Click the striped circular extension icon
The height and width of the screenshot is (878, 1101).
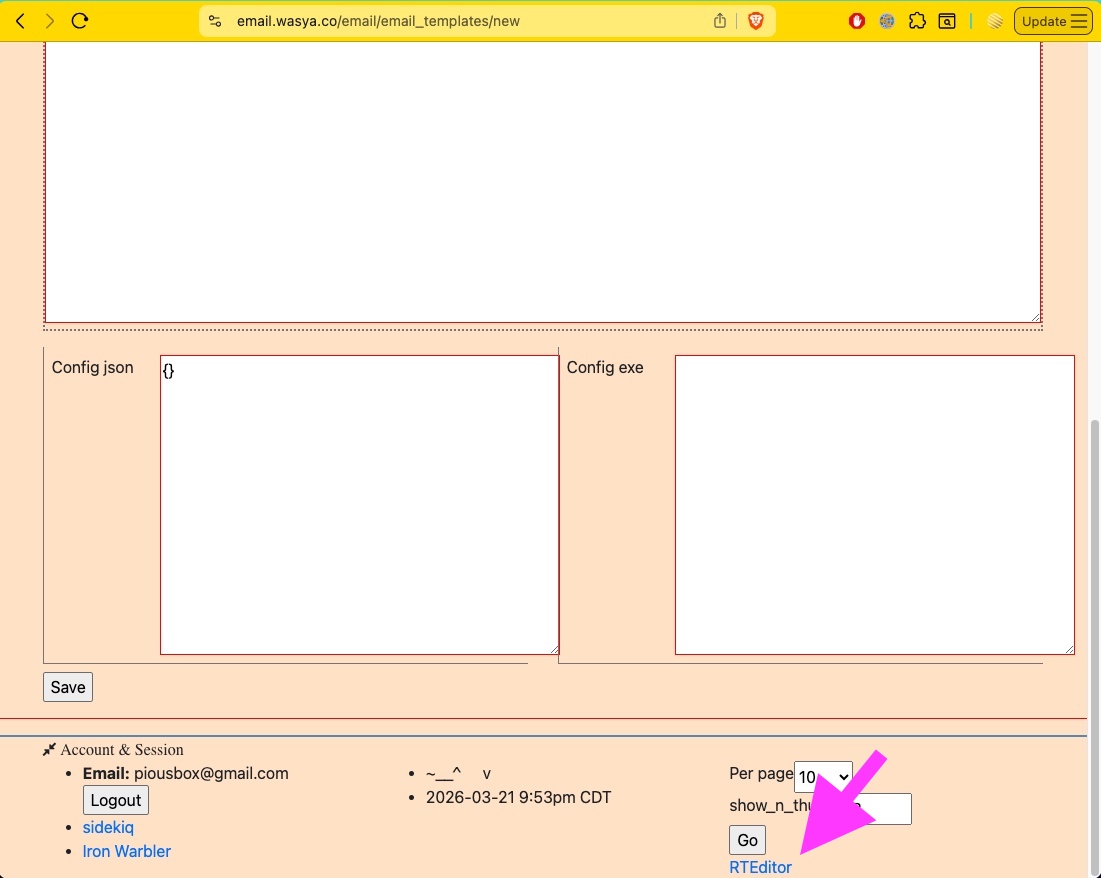(994, 20)
